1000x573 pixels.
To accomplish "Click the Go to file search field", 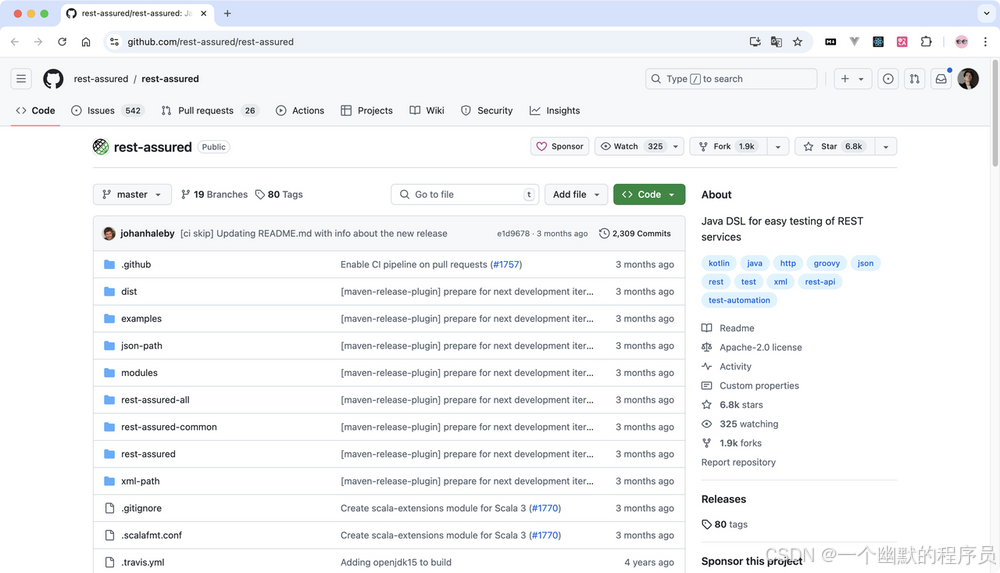I will pyautogui.click(x=465, y=195).
